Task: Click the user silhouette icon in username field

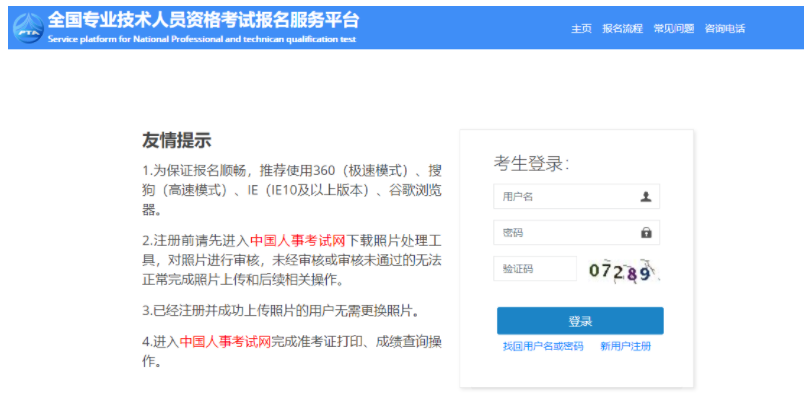Action: click(646, 197)
